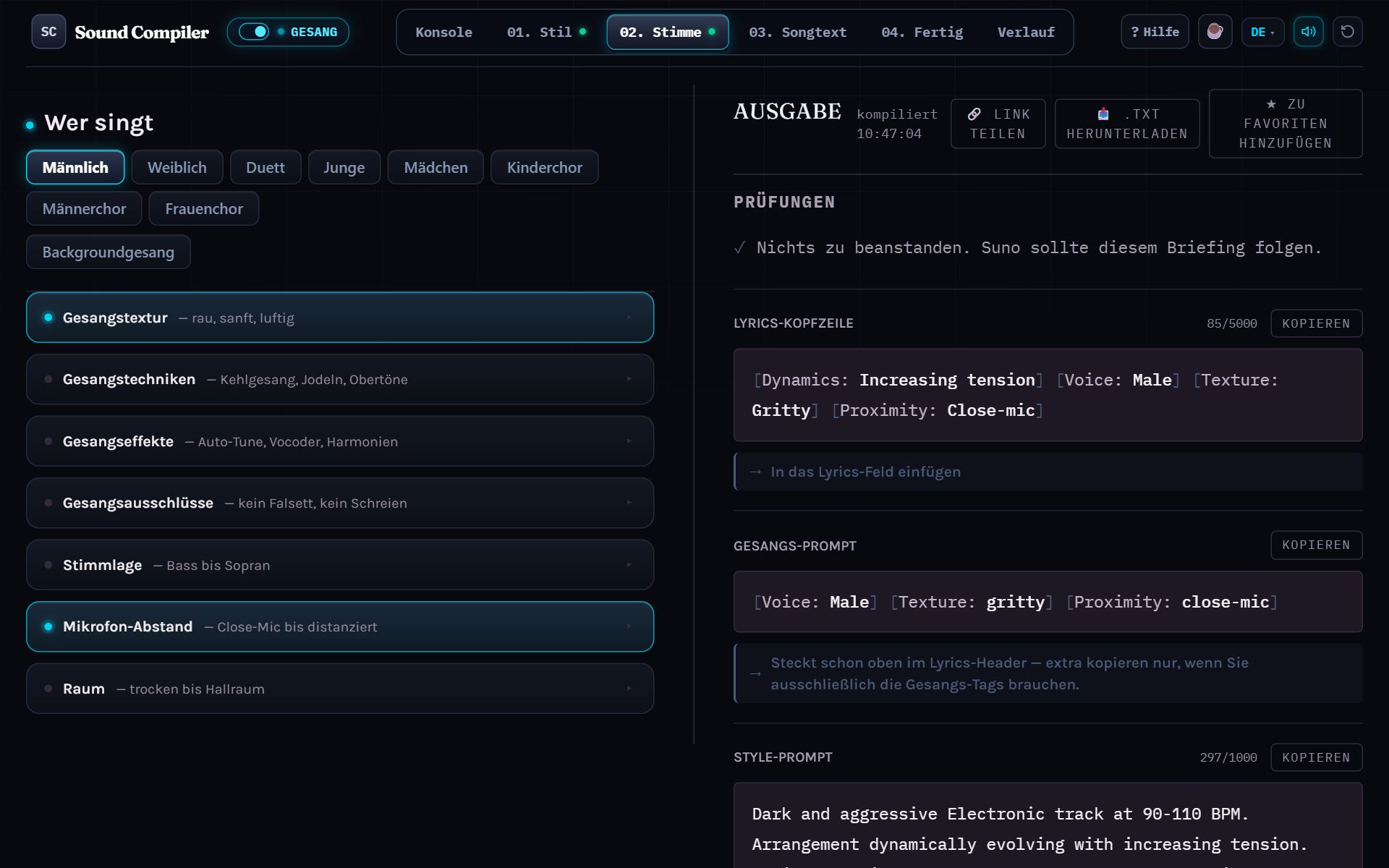1389x868 pixels.
Task: Select the Weiblich voice option
Action: 177,167
